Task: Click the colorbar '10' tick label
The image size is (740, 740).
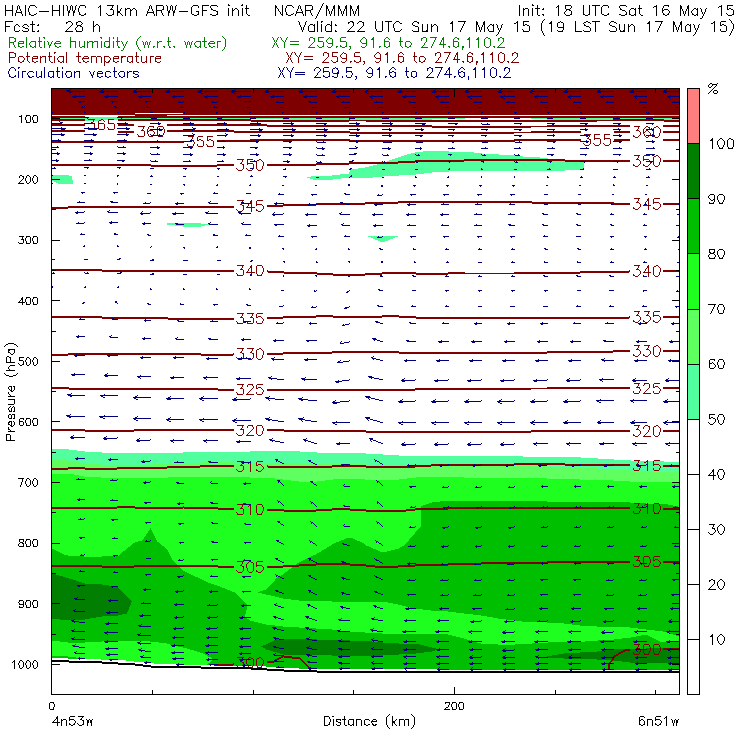Action: click(x=716, y=640)
